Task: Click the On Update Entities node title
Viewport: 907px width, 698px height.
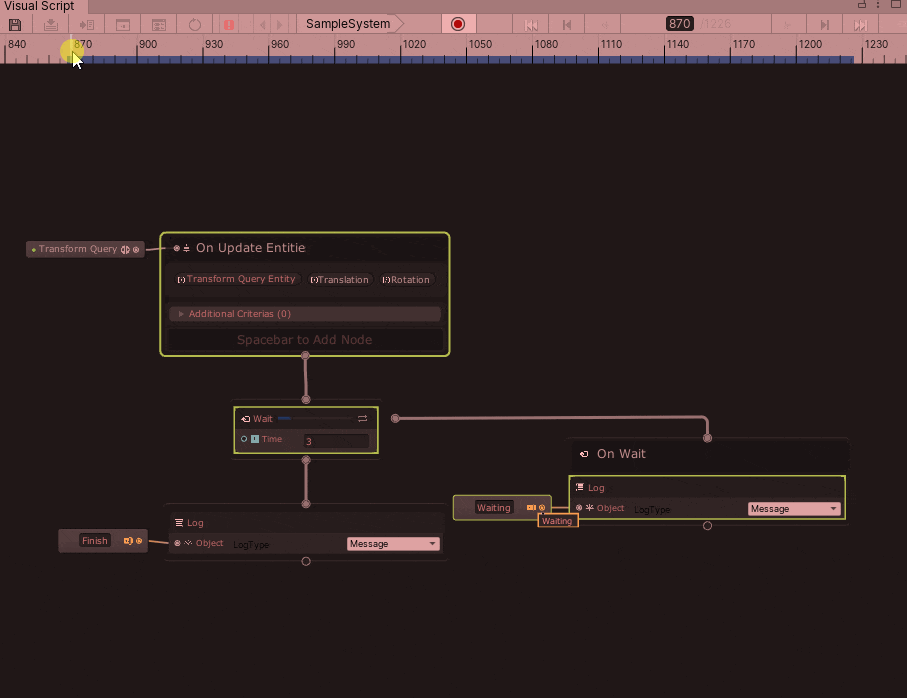Action: click(250, 248)
